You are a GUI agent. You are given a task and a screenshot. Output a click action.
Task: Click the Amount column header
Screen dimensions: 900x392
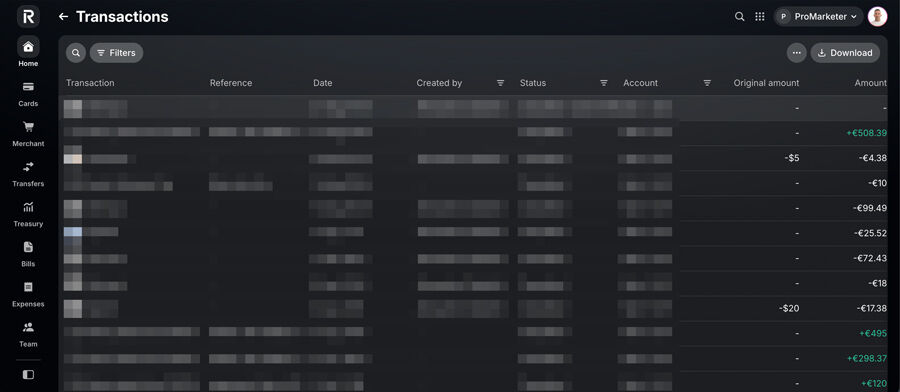coord(871,83)
